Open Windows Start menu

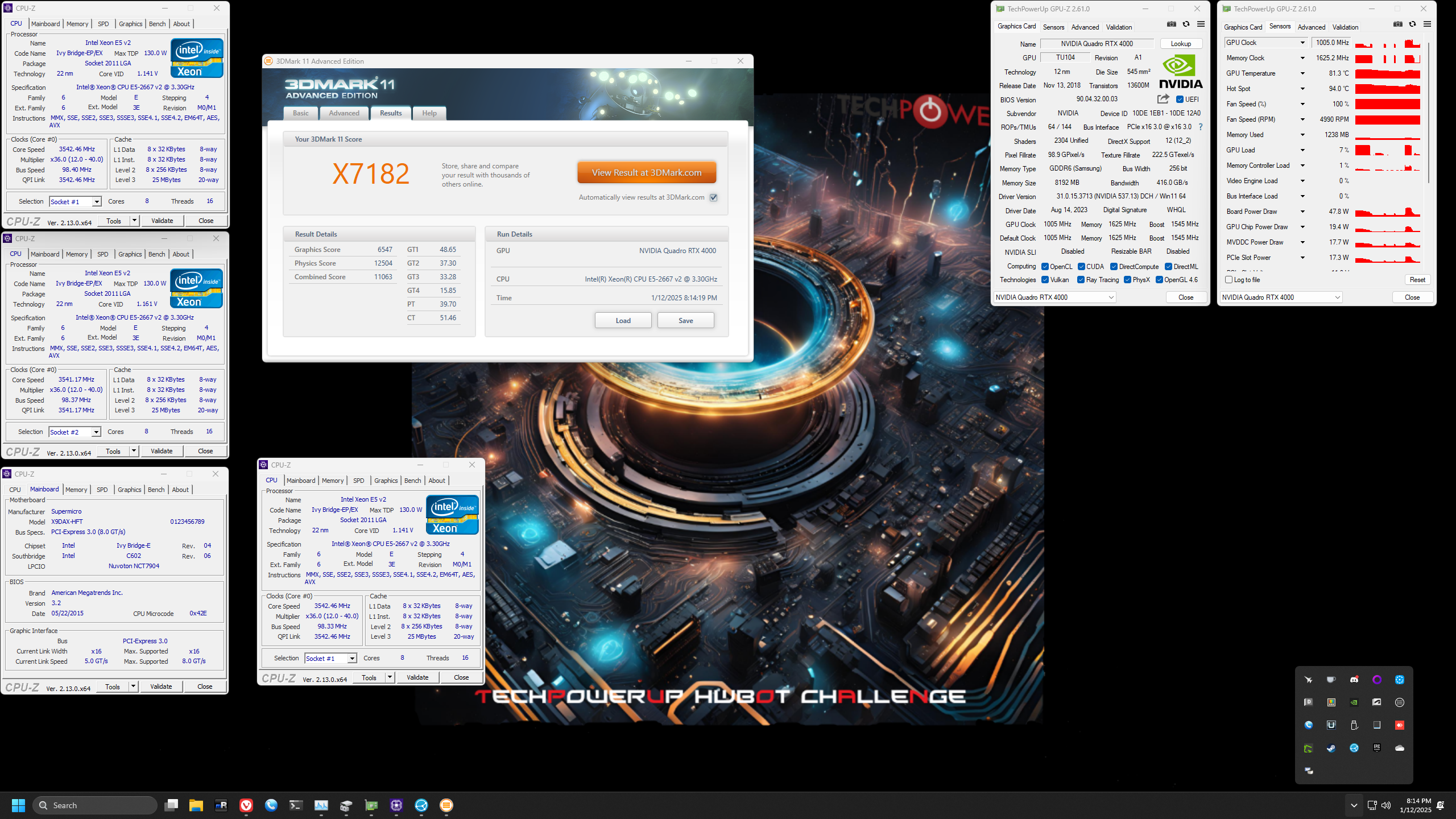coord(18,805)
